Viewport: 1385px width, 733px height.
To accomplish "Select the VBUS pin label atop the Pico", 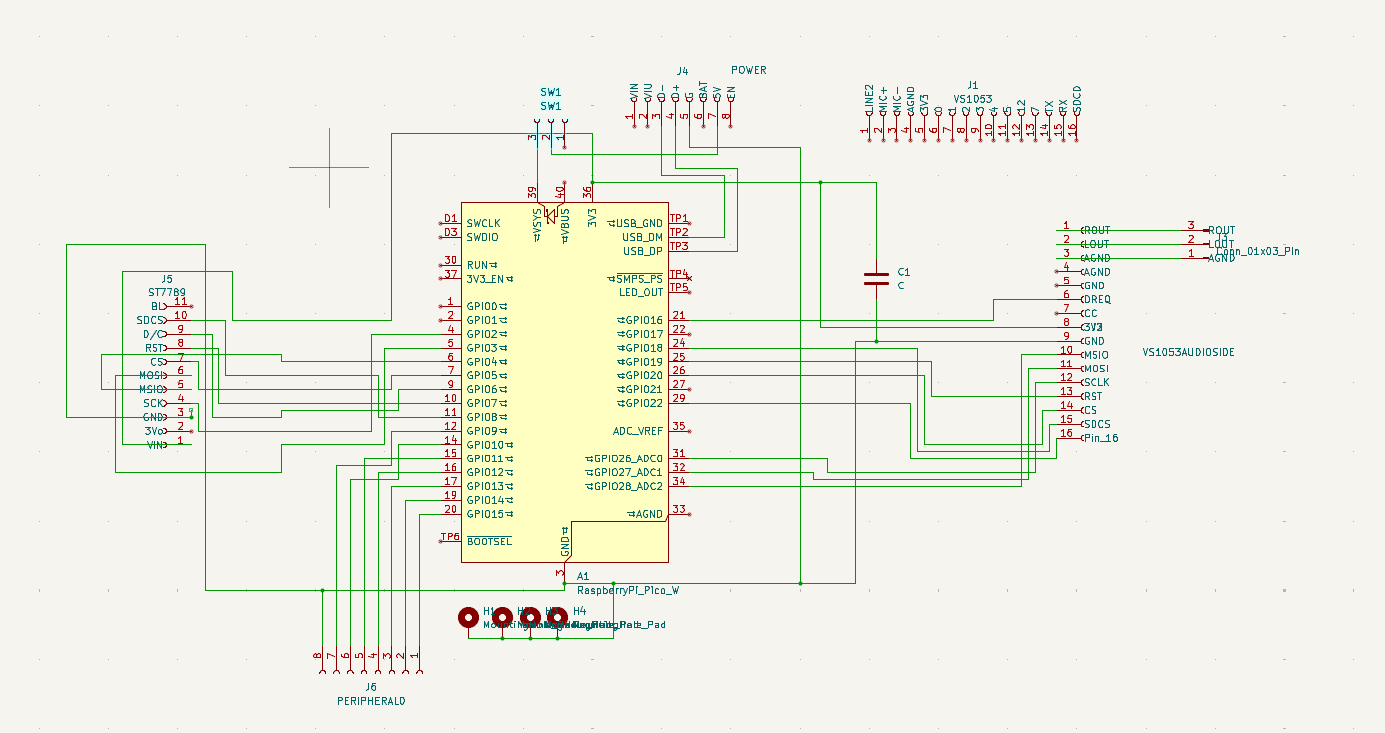I will point(565,225).
